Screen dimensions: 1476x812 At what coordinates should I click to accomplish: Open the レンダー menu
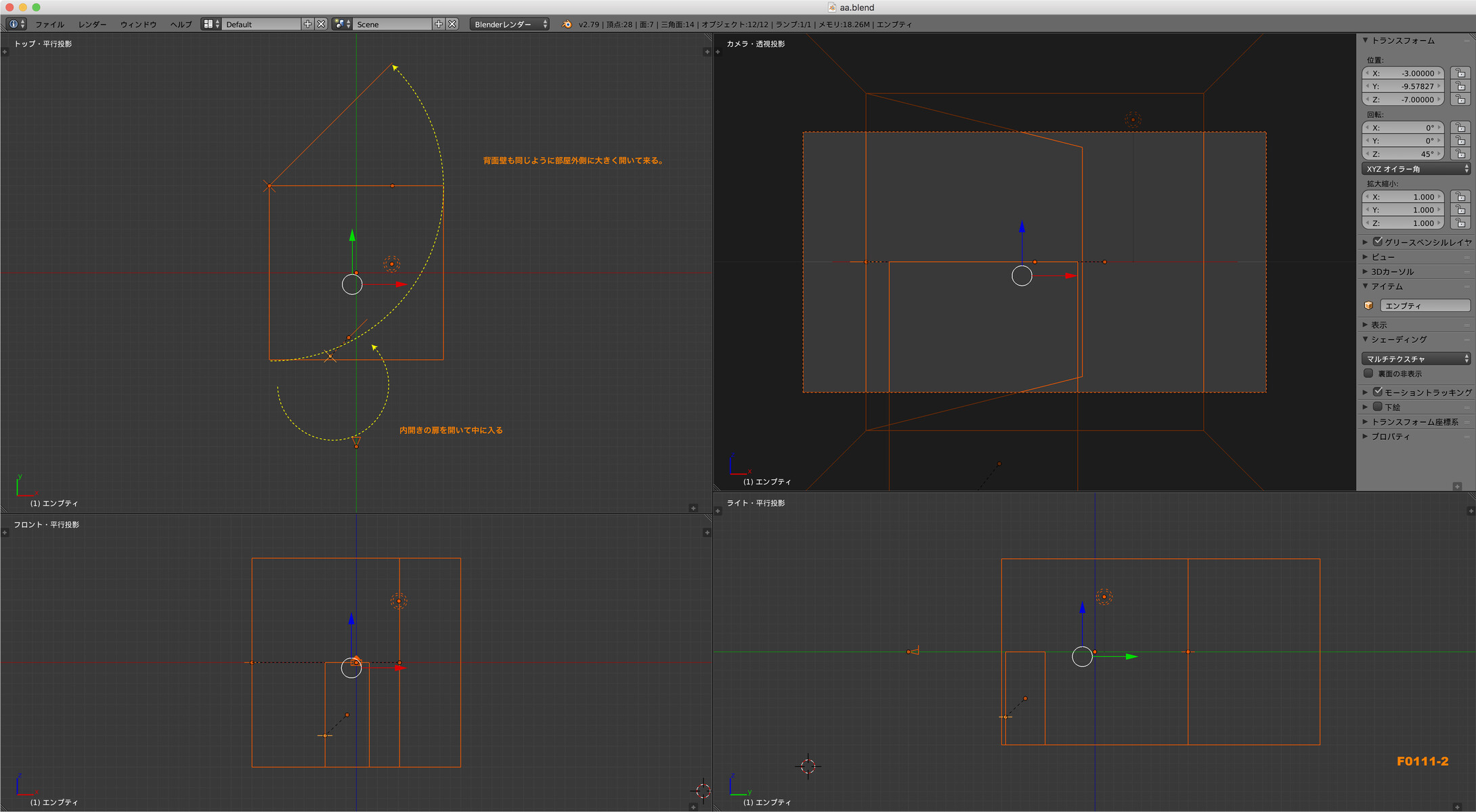(x=92, y=24)
